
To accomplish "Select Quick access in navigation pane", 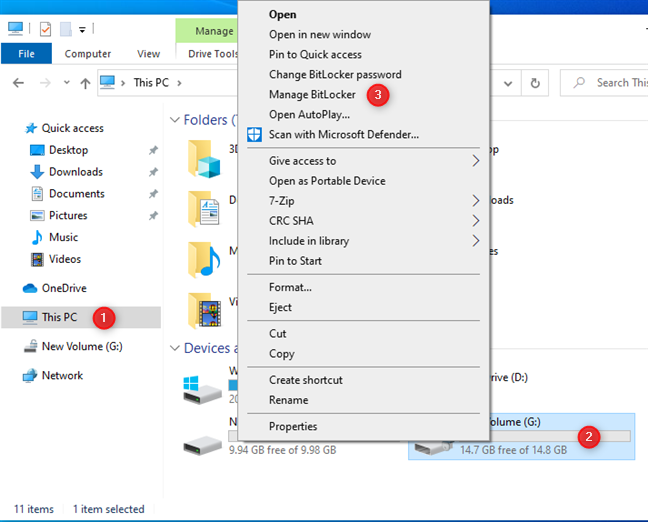I will click(72, 128).
